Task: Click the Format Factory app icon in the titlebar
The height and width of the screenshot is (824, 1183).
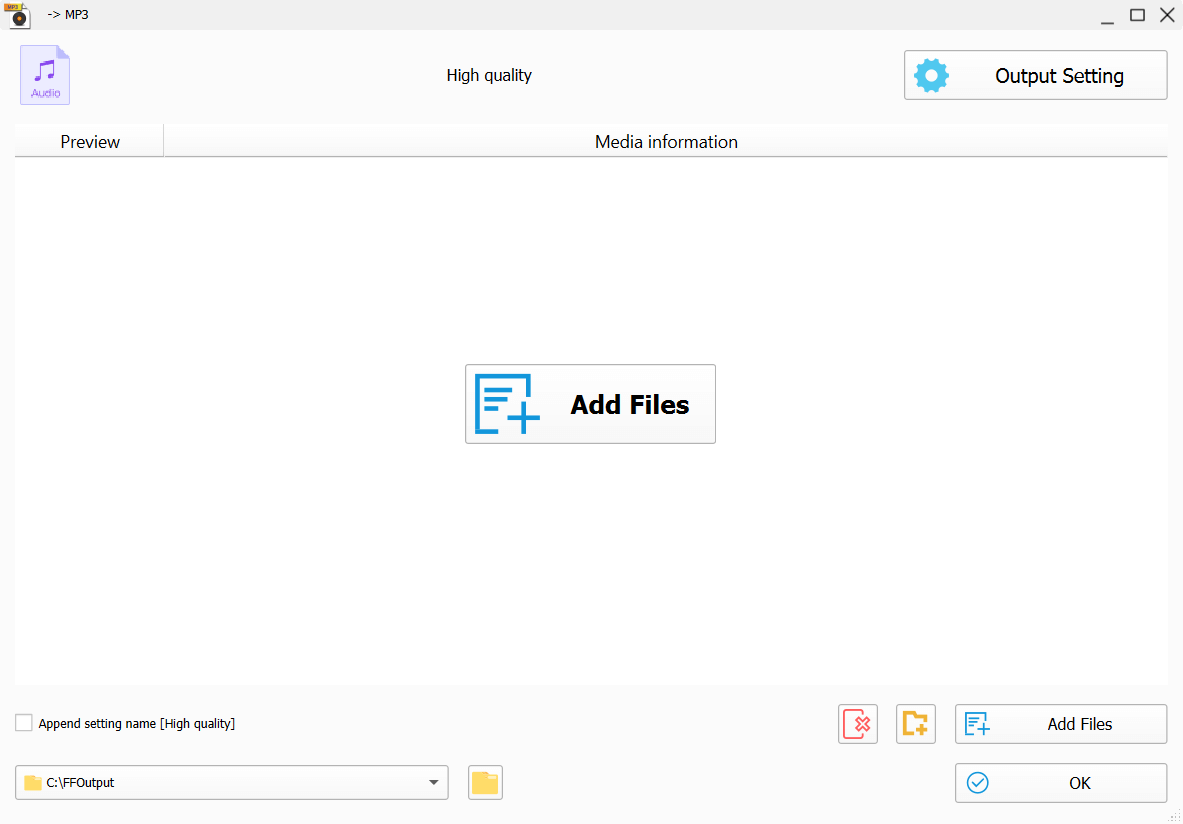Action: click(19, 15)
